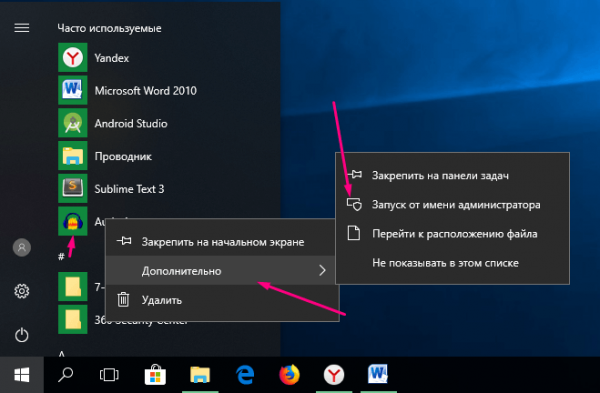Screen dimensions: 600x393
Task: Select Перейти к расположению файла
Action: (x=452, y=234)
